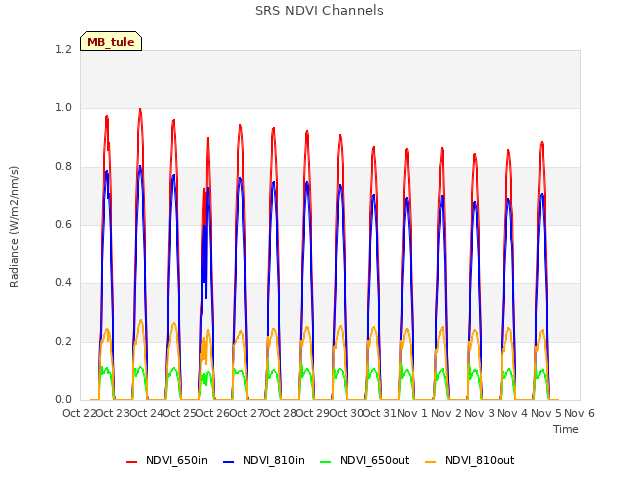The image size is (640, 480).
Task: Click the Nov 3 date tick
Action: click(x=479, y=413)
